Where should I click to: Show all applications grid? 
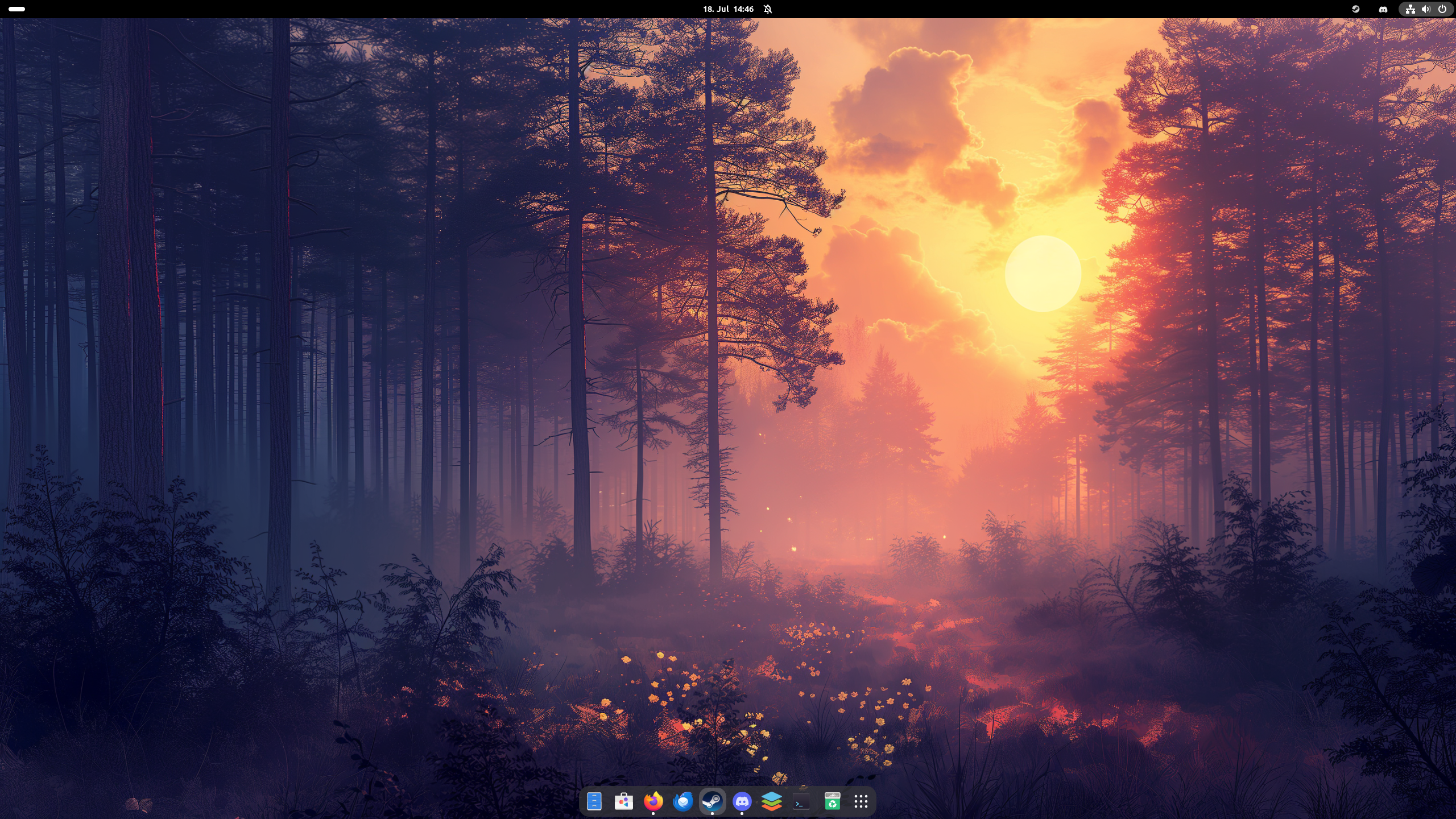pos(861,801)
